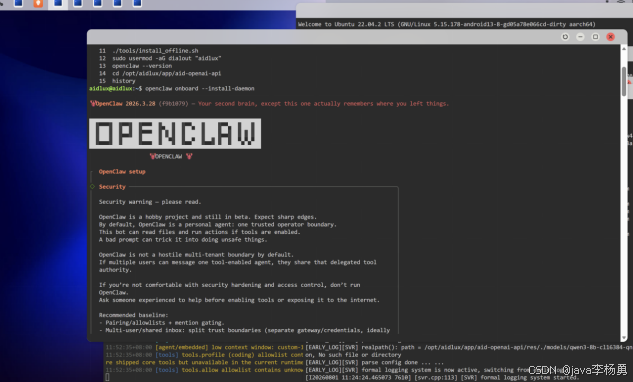This screenshot has width=633, height=382.
Task: Click the scrollbar up arrow in the terminal
Action: coord(624,48)
